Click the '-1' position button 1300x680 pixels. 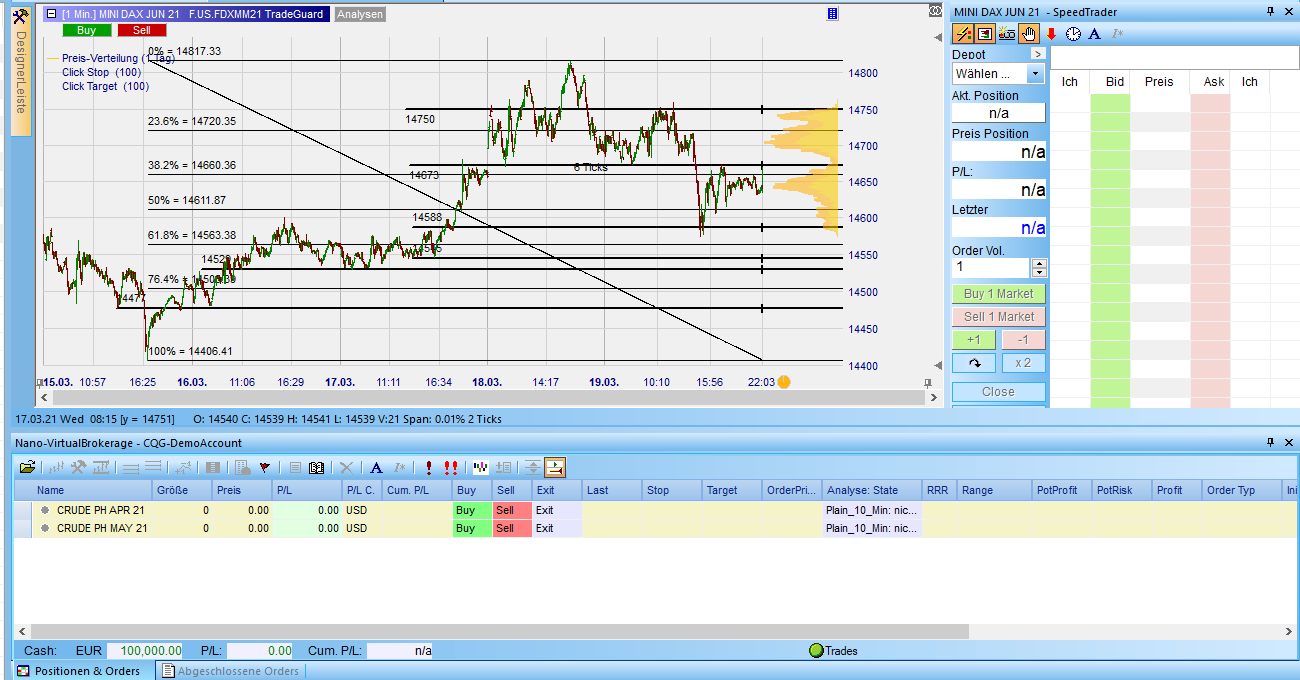click(1024, 340)
